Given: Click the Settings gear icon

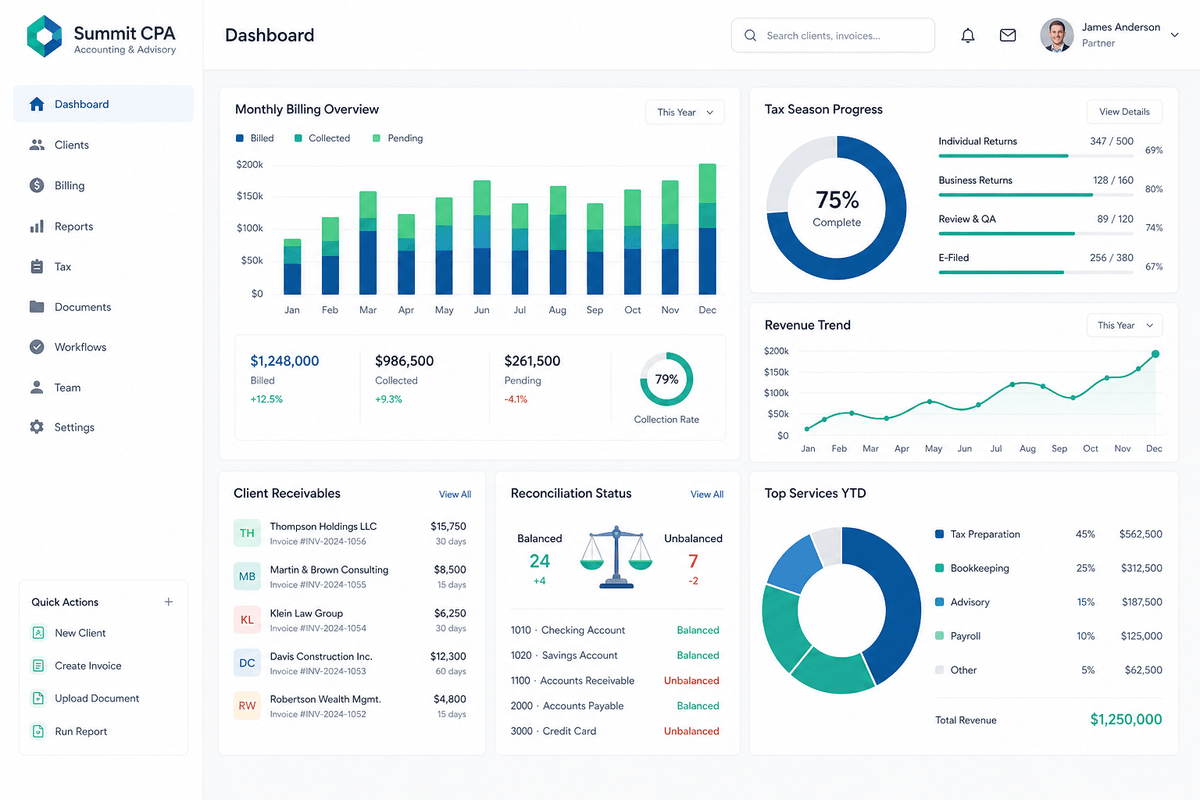Looking at the screenshot, I should 37,427.
